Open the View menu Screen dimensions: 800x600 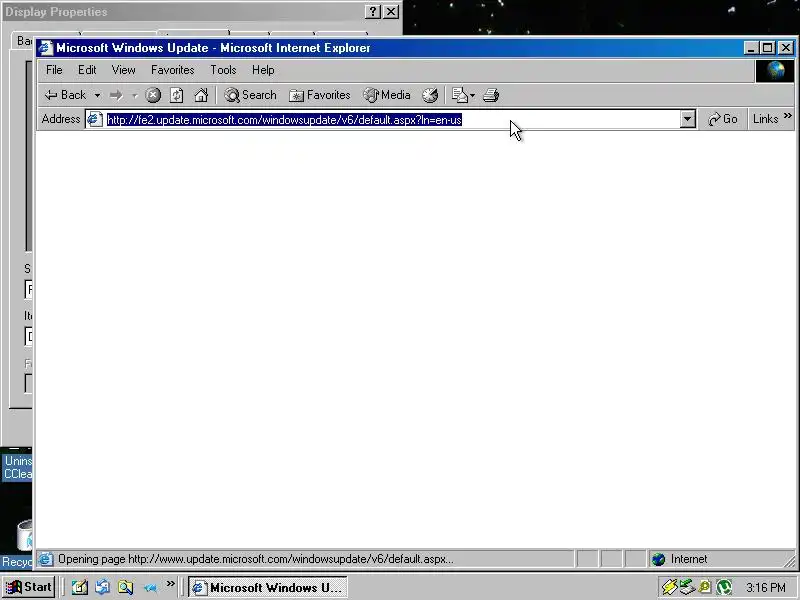[123, 70]
